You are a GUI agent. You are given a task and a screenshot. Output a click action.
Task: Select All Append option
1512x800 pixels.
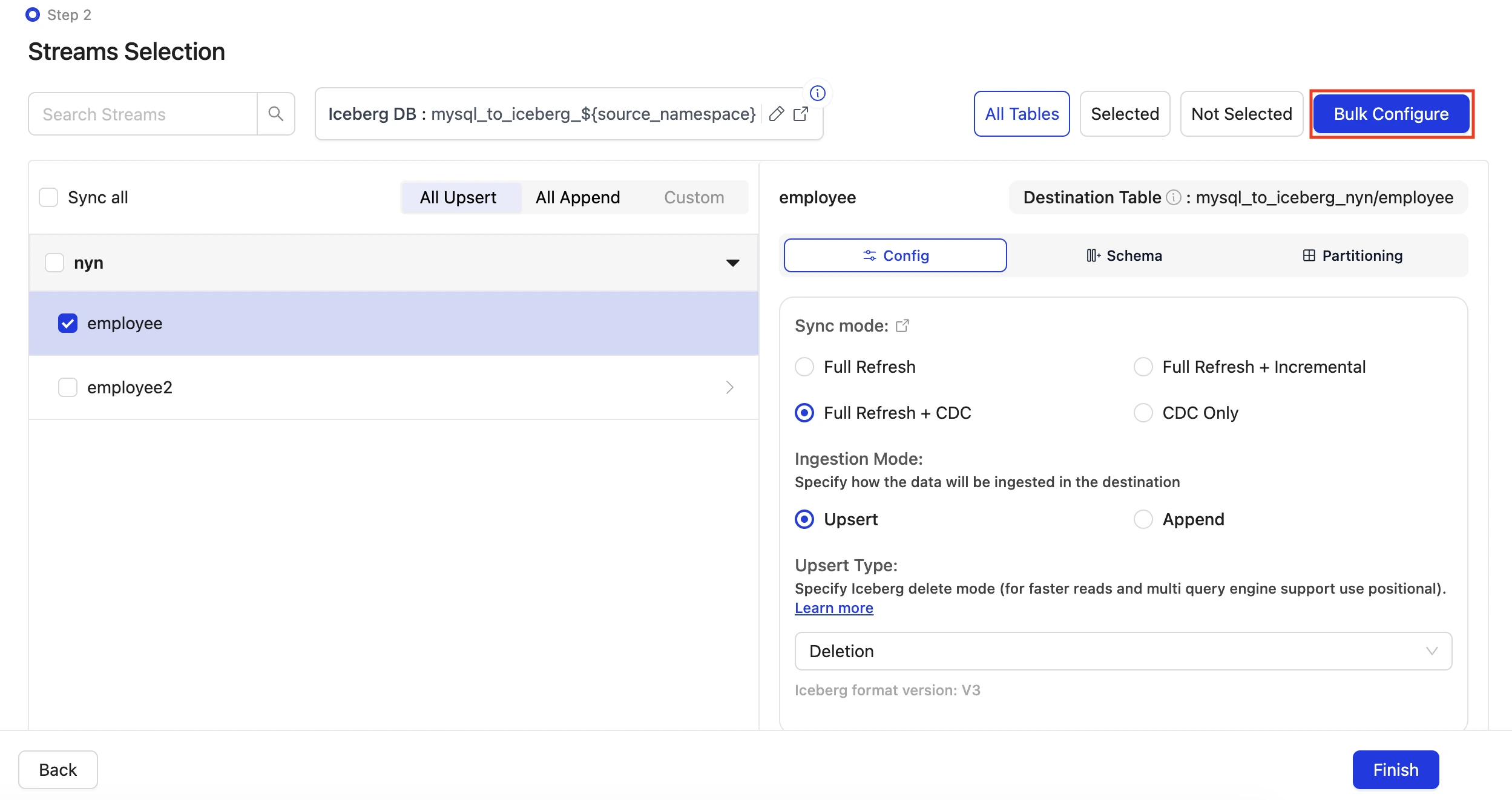tap(578, 197)
